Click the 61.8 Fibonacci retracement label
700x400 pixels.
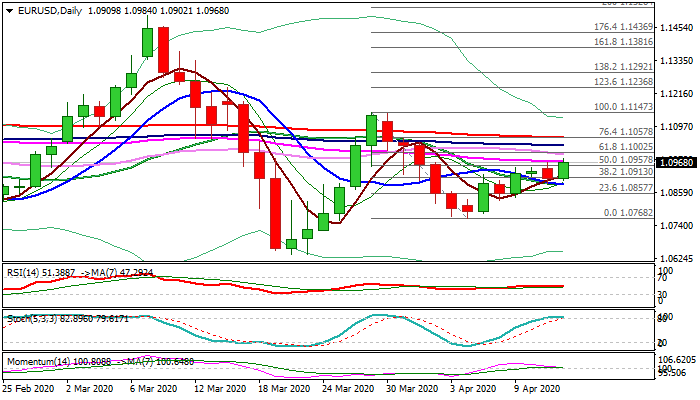tap(626, 146)
